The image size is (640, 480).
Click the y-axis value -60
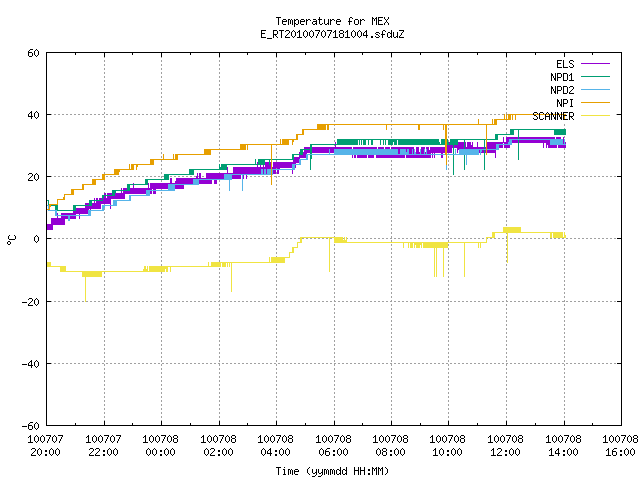pyautogui.click(x=31, y=426)
